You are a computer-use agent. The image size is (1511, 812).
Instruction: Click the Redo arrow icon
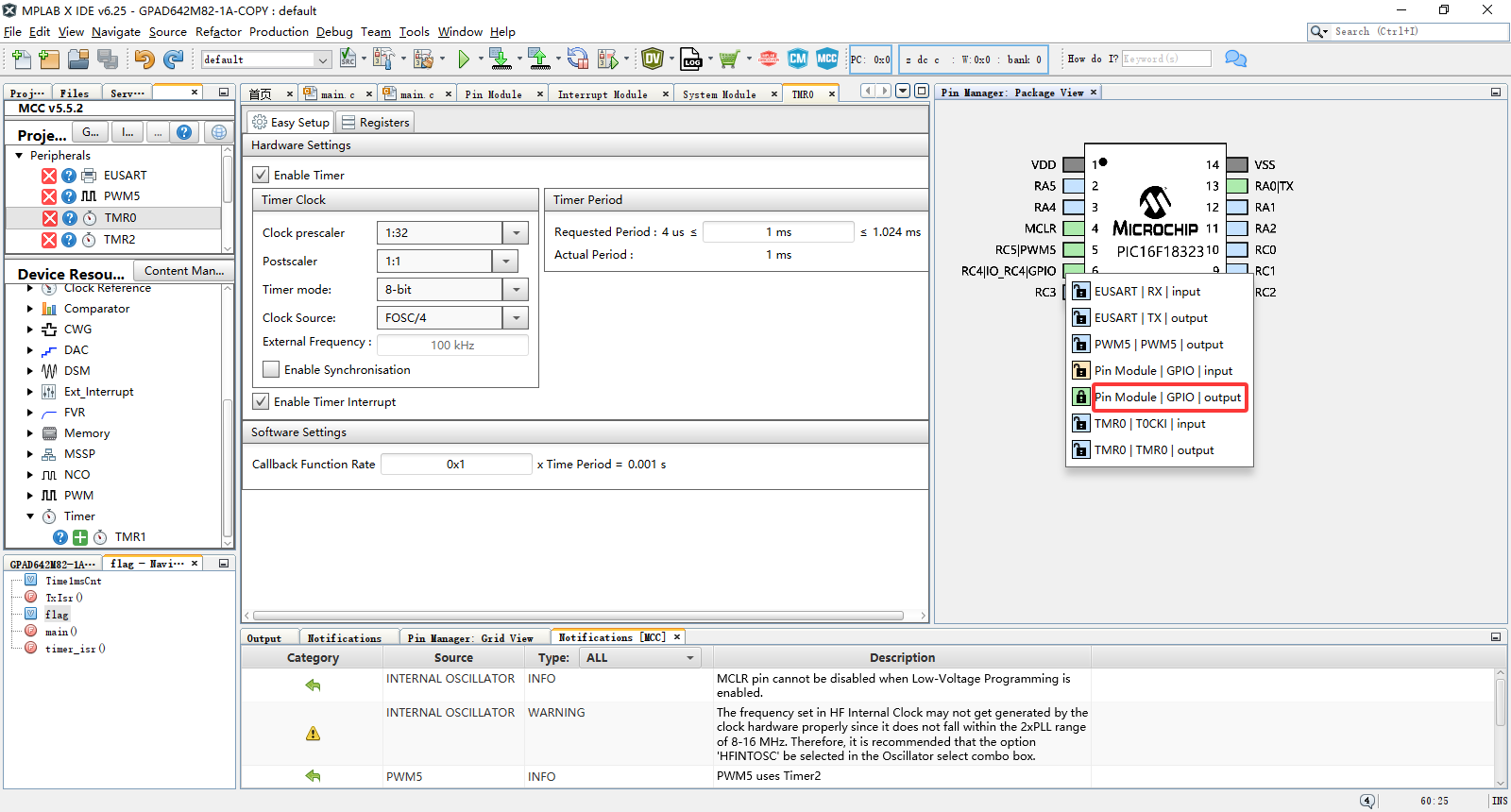pyautogui.click(x=173, y=59)
